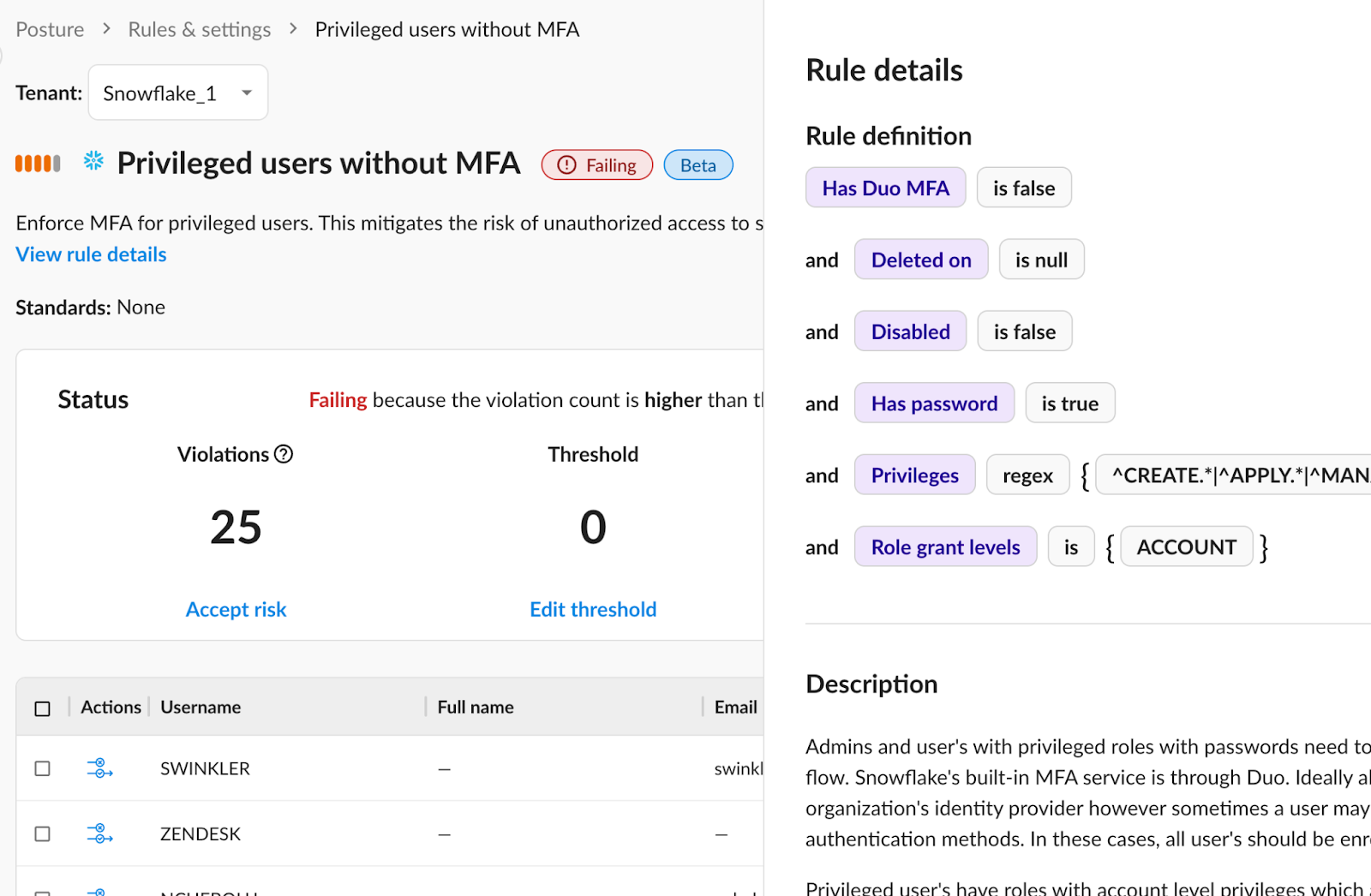
Task: Open actions icon for ZENDESK row
Action: pos(99,833)
